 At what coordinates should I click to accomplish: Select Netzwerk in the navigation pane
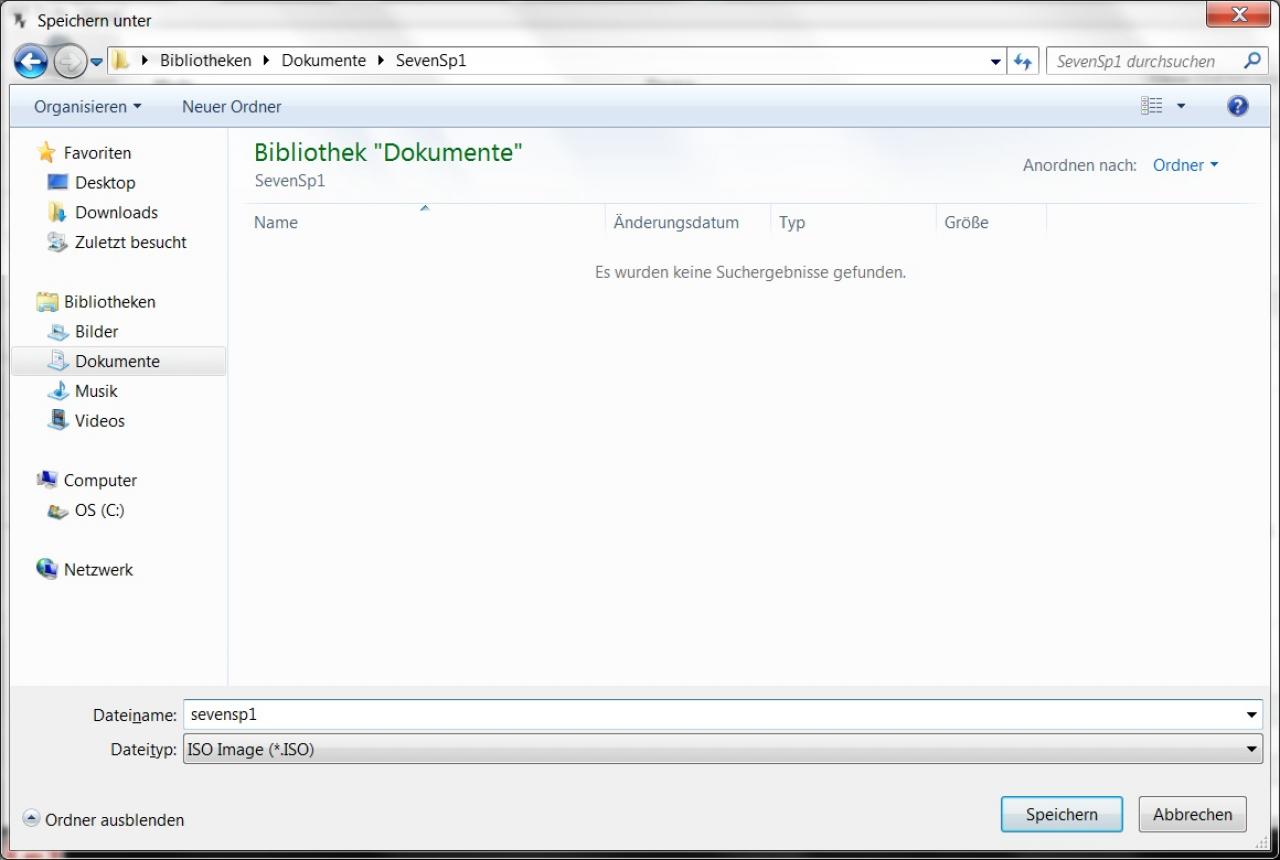tap(98, 570)
